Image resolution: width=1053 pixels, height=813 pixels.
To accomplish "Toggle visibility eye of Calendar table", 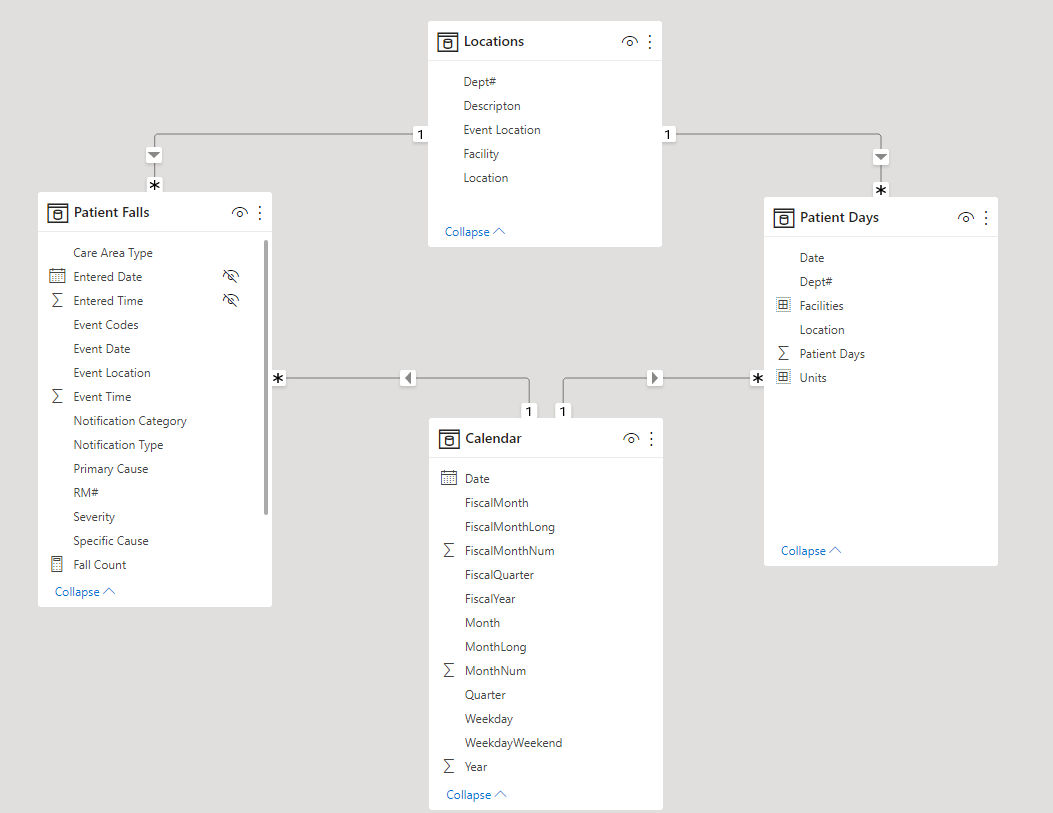I will [631, 439].
